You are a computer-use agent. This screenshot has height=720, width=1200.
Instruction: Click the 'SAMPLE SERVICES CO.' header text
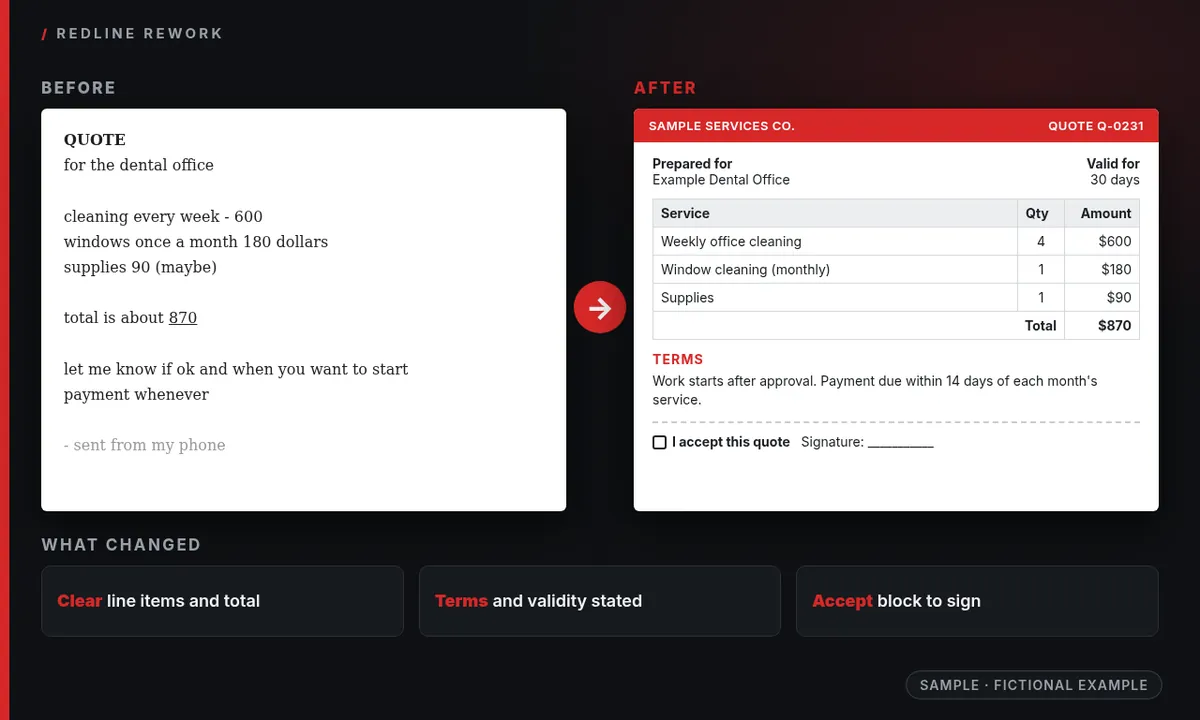(x=721, y=126)
